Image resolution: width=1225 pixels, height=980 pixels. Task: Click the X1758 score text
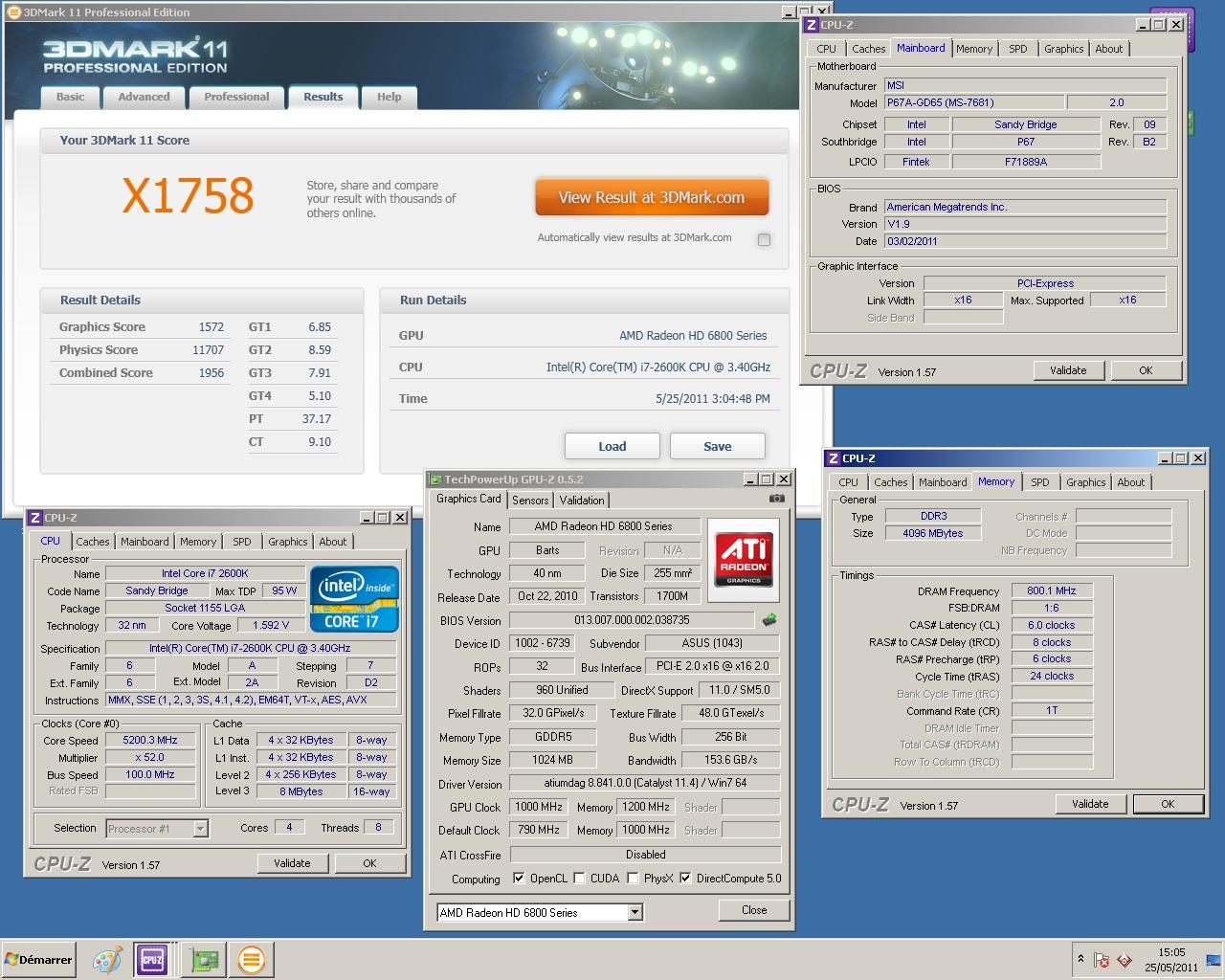(x=189, y=196)
